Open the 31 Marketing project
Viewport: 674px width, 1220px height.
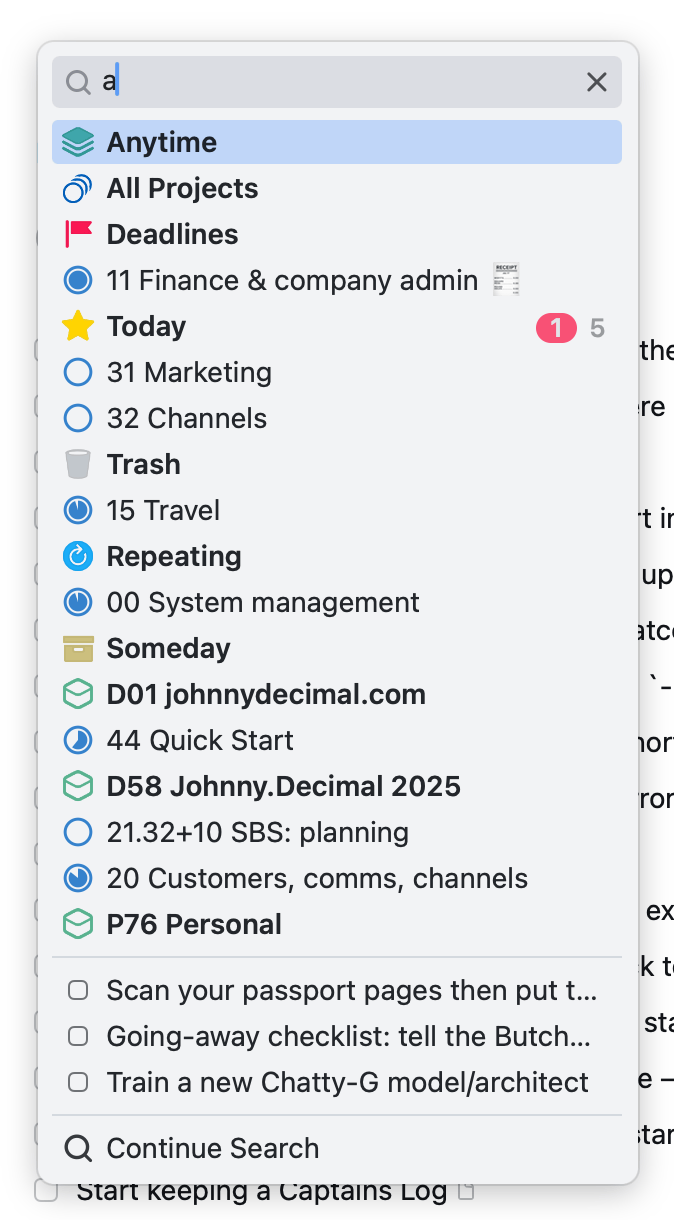click(189, 372)
